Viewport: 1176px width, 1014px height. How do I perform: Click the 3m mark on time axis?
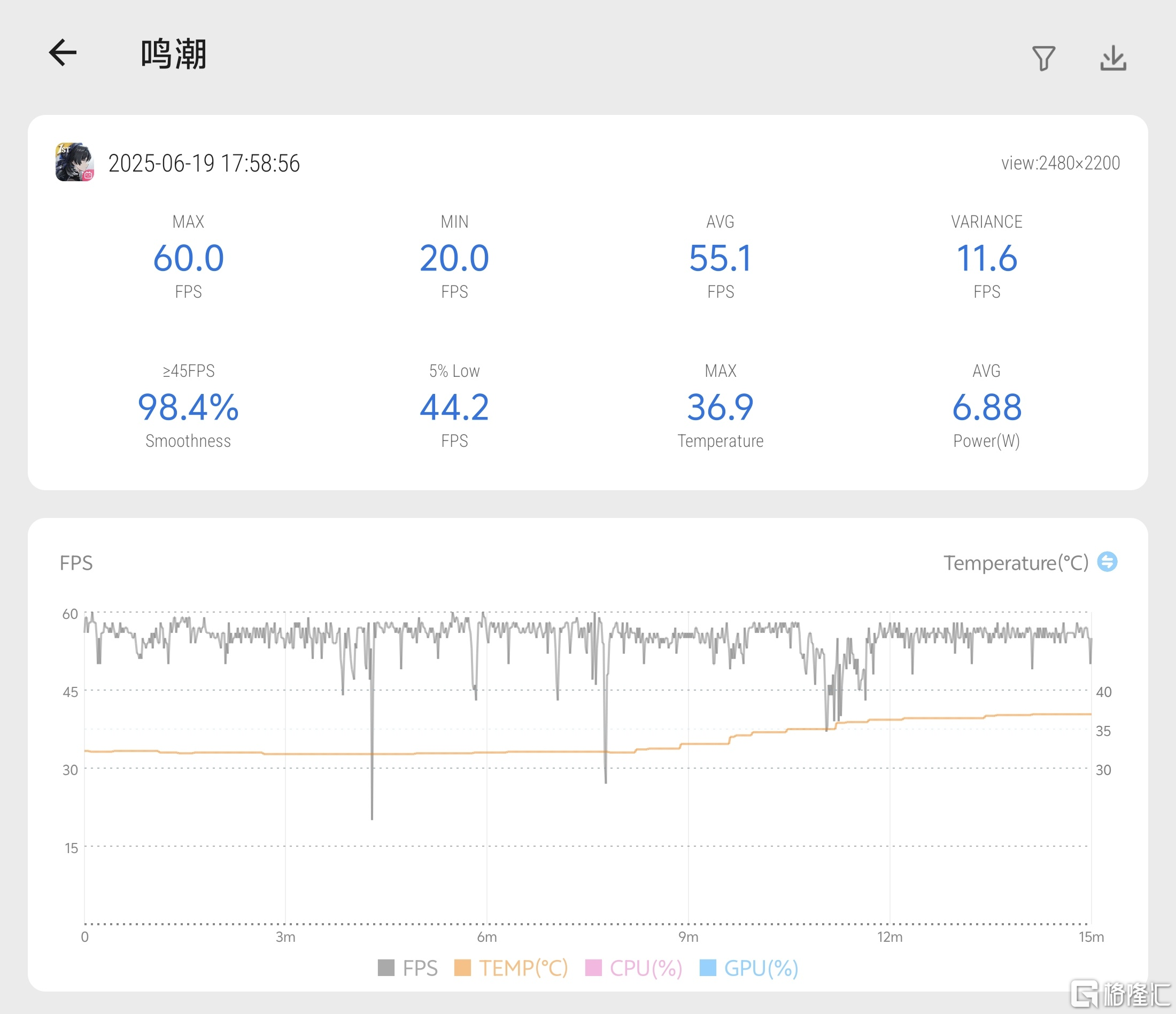[285, 937]
